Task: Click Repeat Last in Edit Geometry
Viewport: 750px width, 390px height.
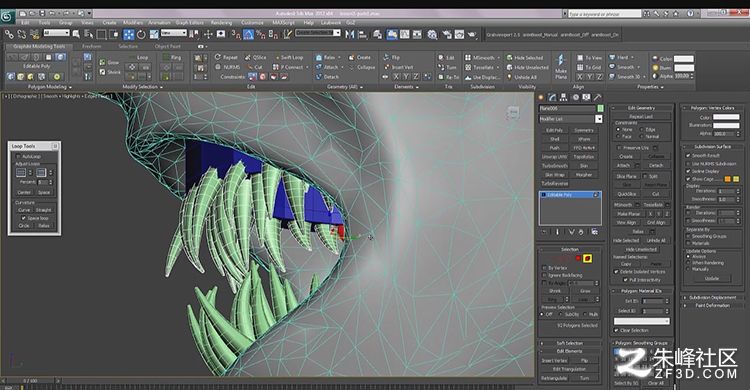Action: pos(641,116)
